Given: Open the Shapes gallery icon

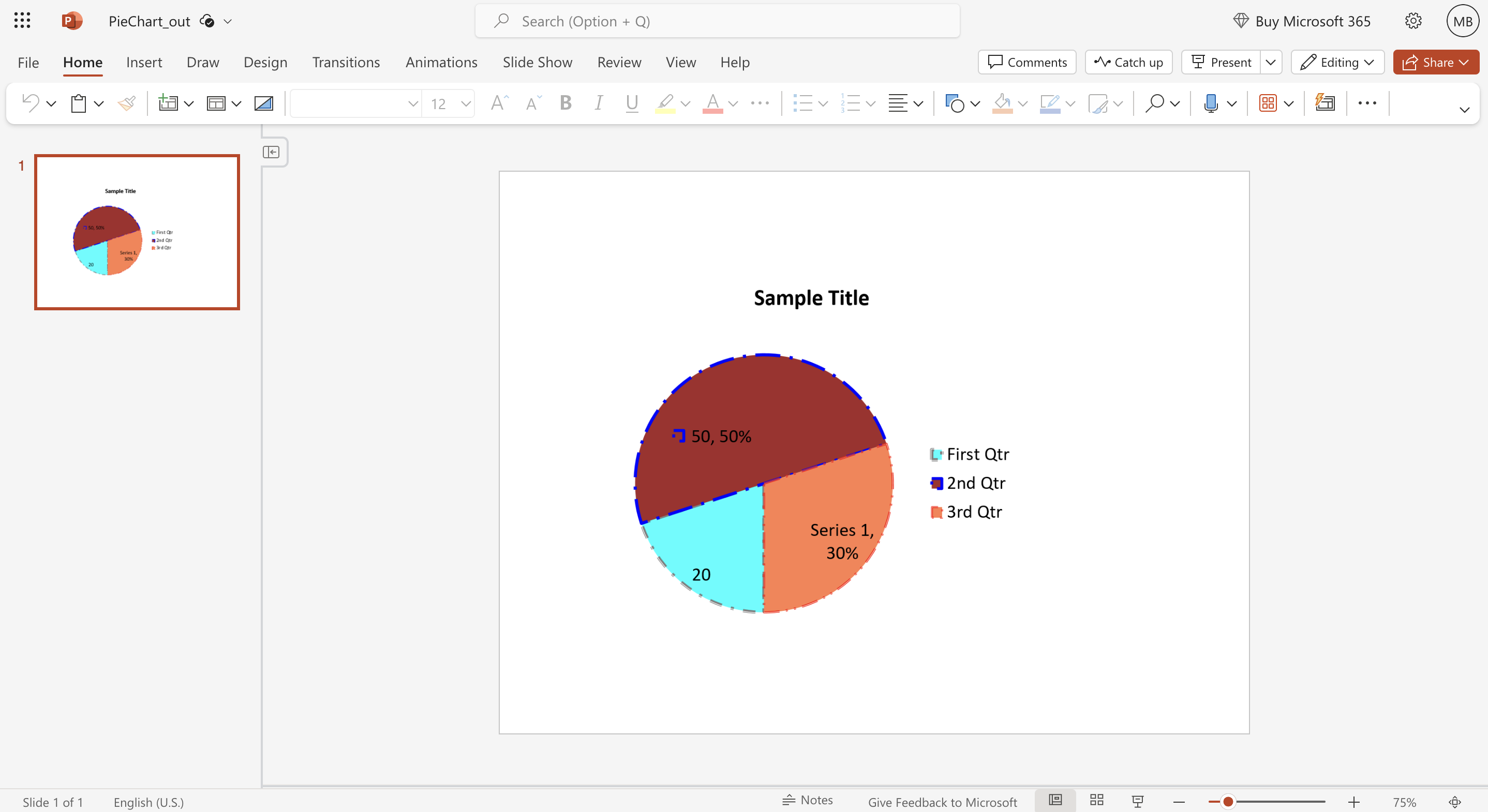Looking at the screenshot, I should 954,103.
